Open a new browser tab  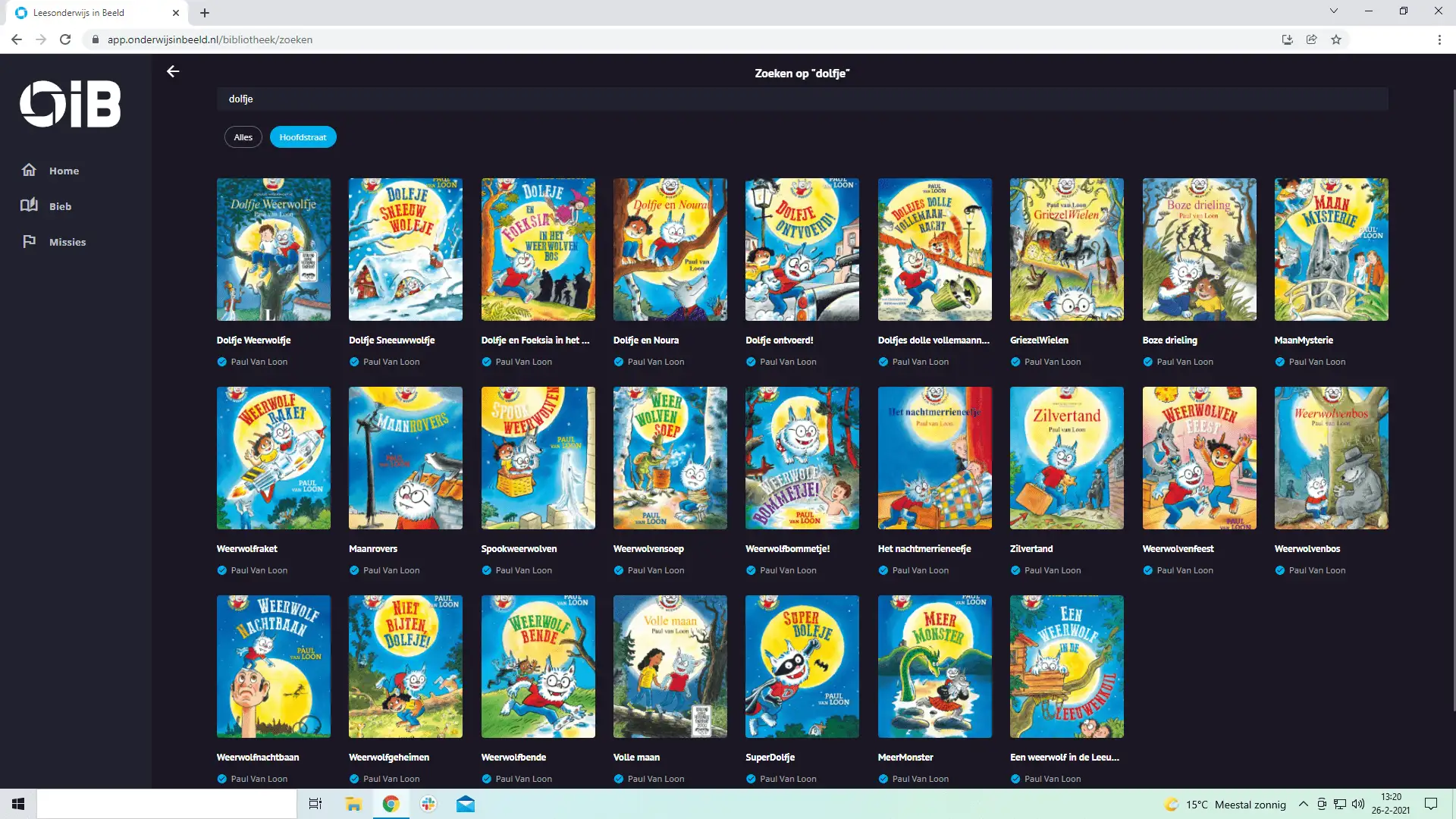(205, 13)
